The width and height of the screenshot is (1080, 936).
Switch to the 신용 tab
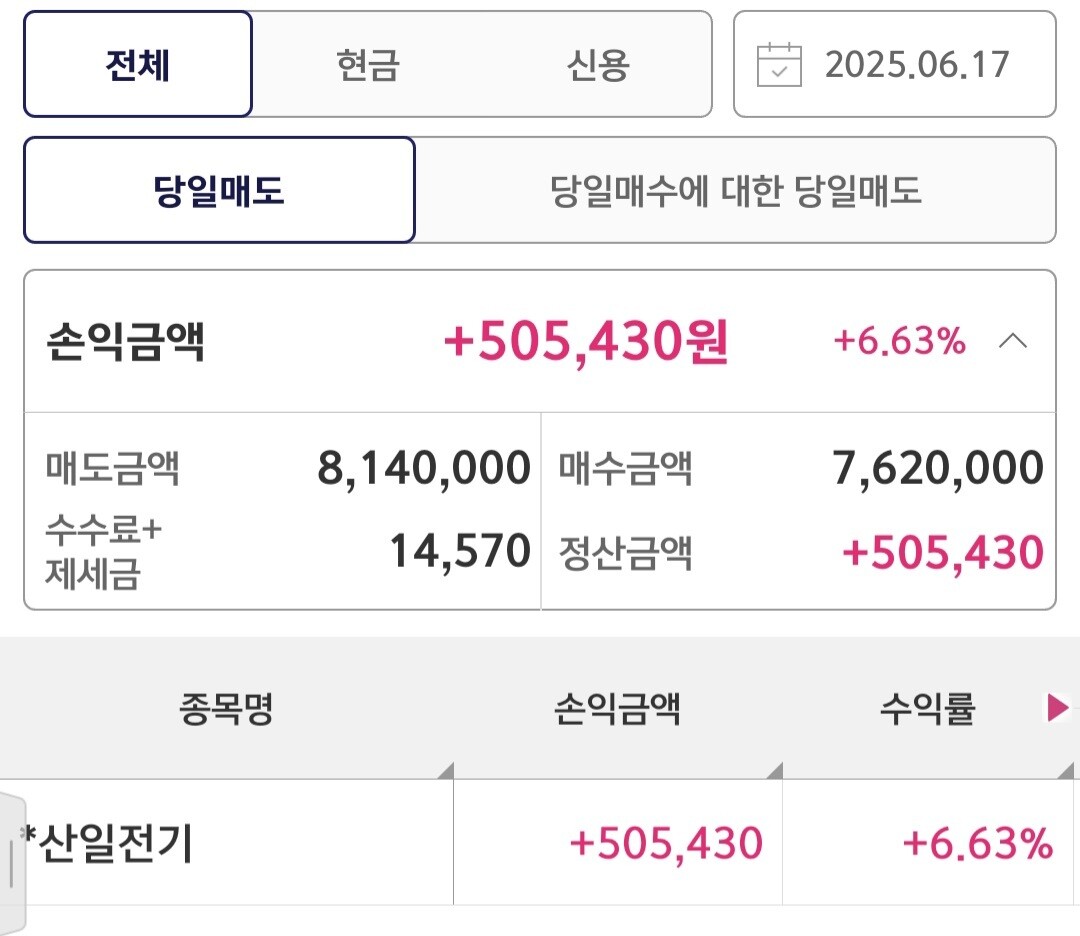tap(598, 65)
